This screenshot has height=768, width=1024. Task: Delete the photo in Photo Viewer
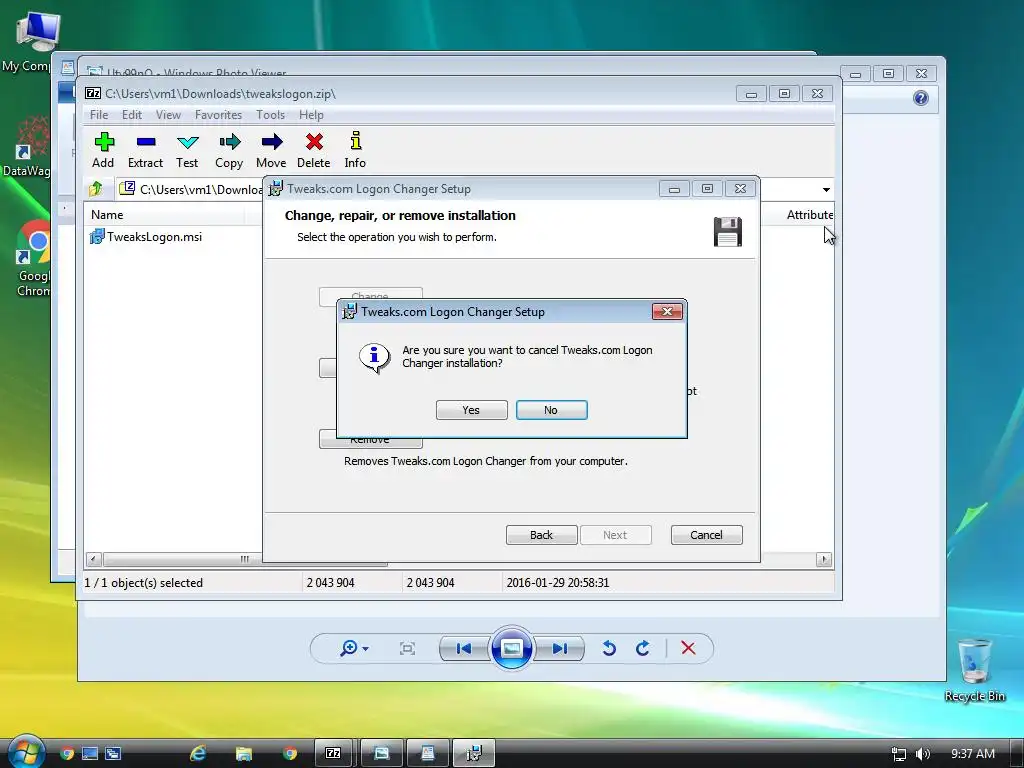coord(688,648)
